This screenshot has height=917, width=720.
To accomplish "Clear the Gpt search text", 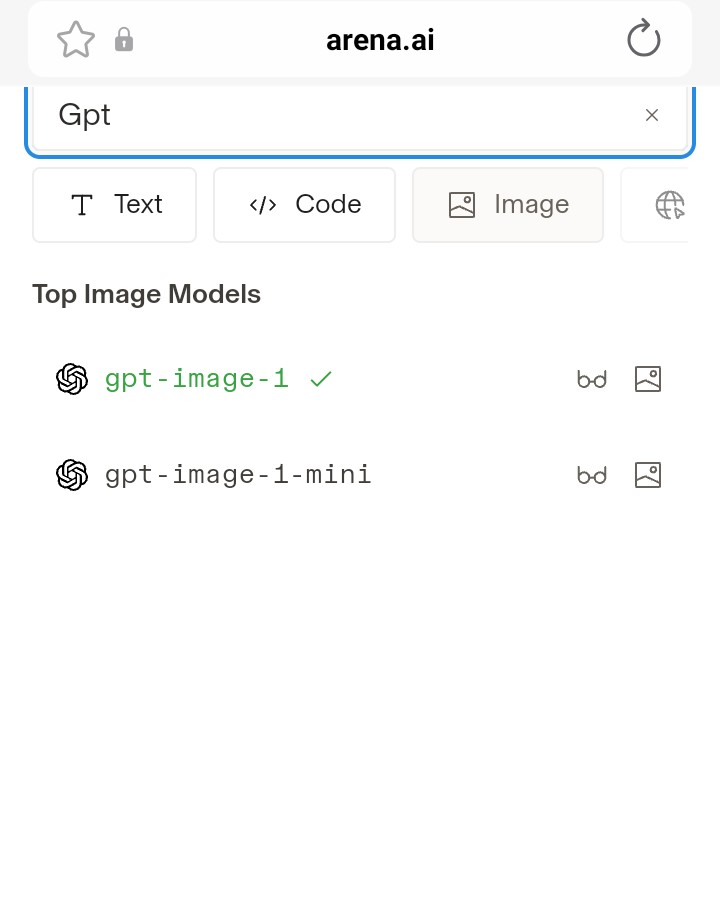I will click(x=652, y=115).
